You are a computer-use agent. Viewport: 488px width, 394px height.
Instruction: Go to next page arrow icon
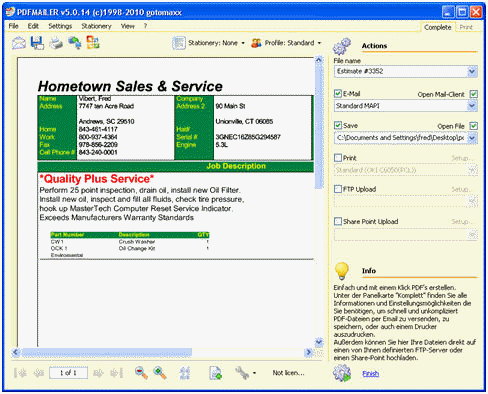[x=98, y=373]
